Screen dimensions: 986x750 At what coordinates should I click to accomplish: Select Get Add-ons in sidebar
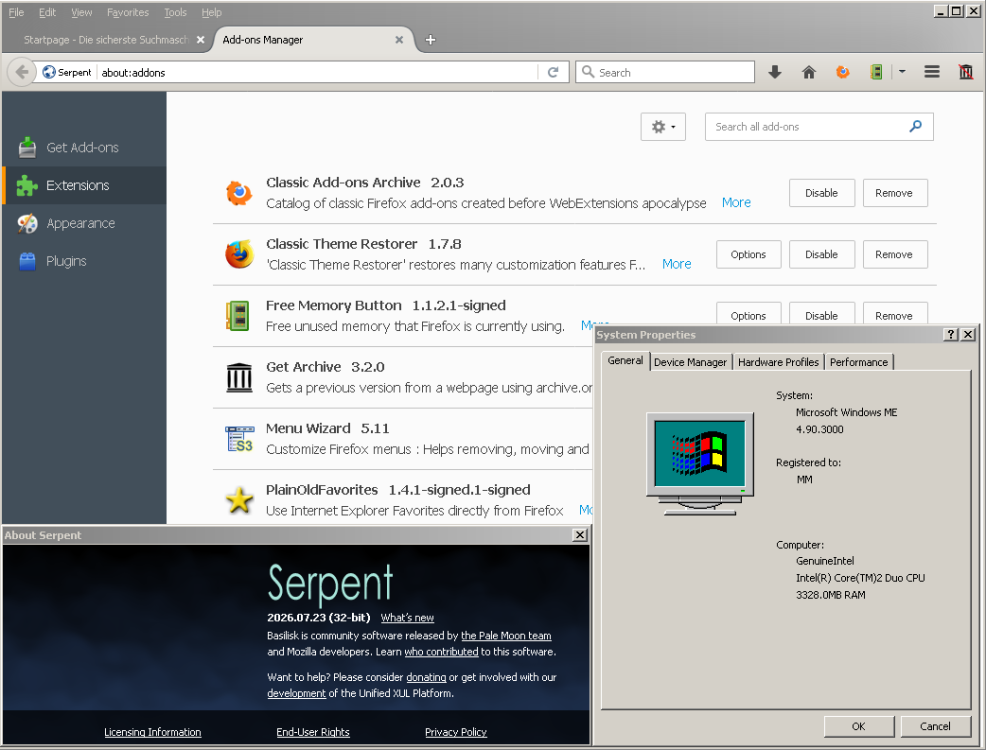[84, 147]
